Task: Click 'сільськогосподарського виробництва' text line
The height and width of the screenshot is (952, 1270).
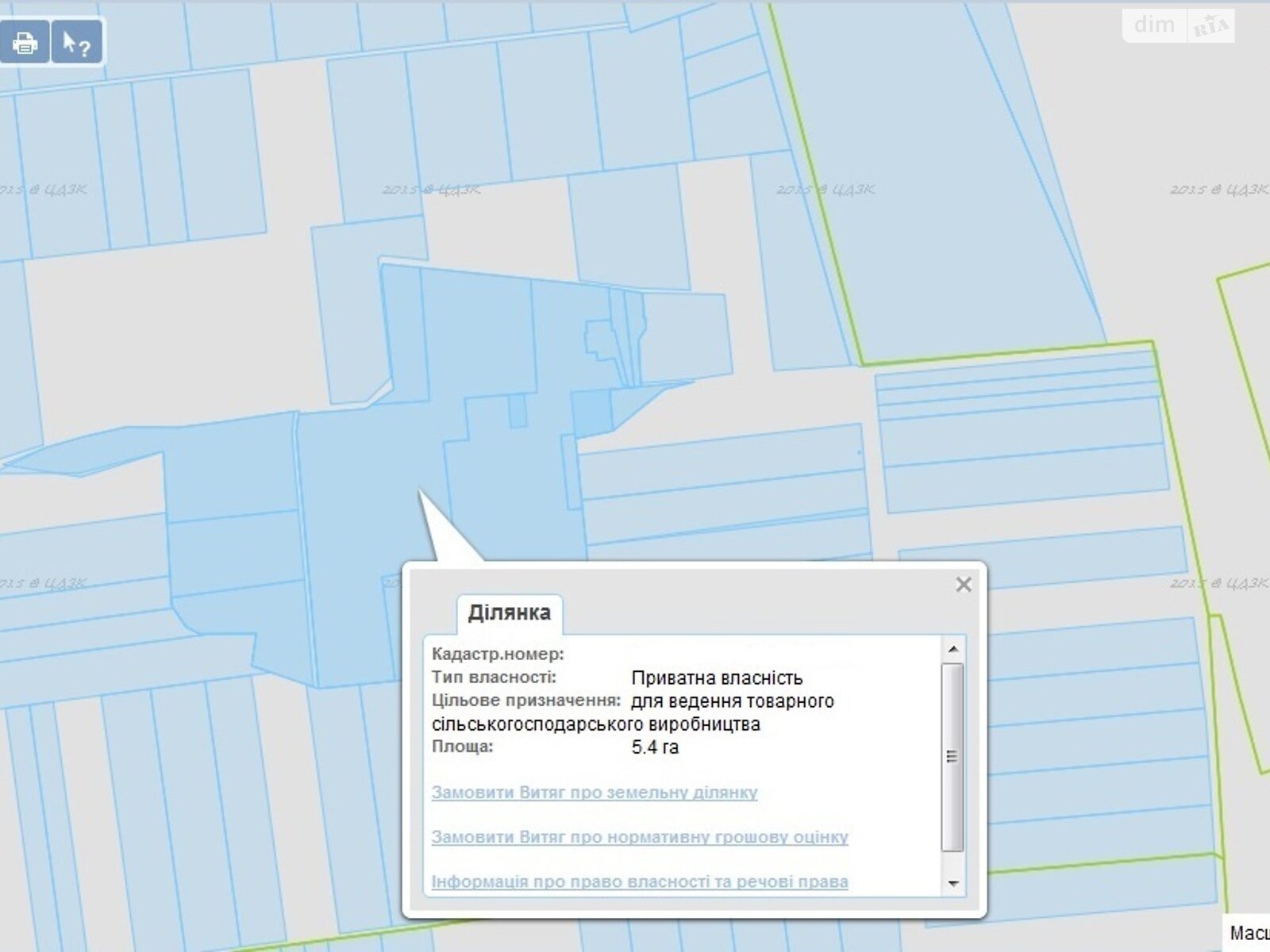Action: coord(596,724)
